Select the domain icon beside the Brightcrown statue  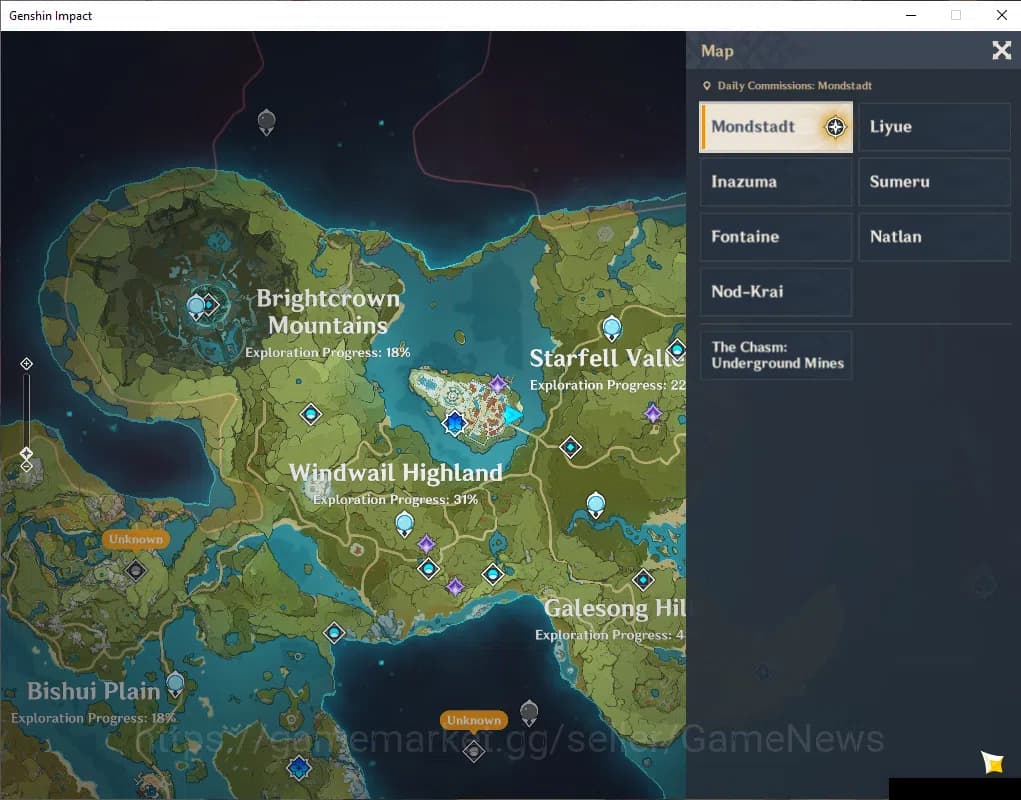(210, 304)
